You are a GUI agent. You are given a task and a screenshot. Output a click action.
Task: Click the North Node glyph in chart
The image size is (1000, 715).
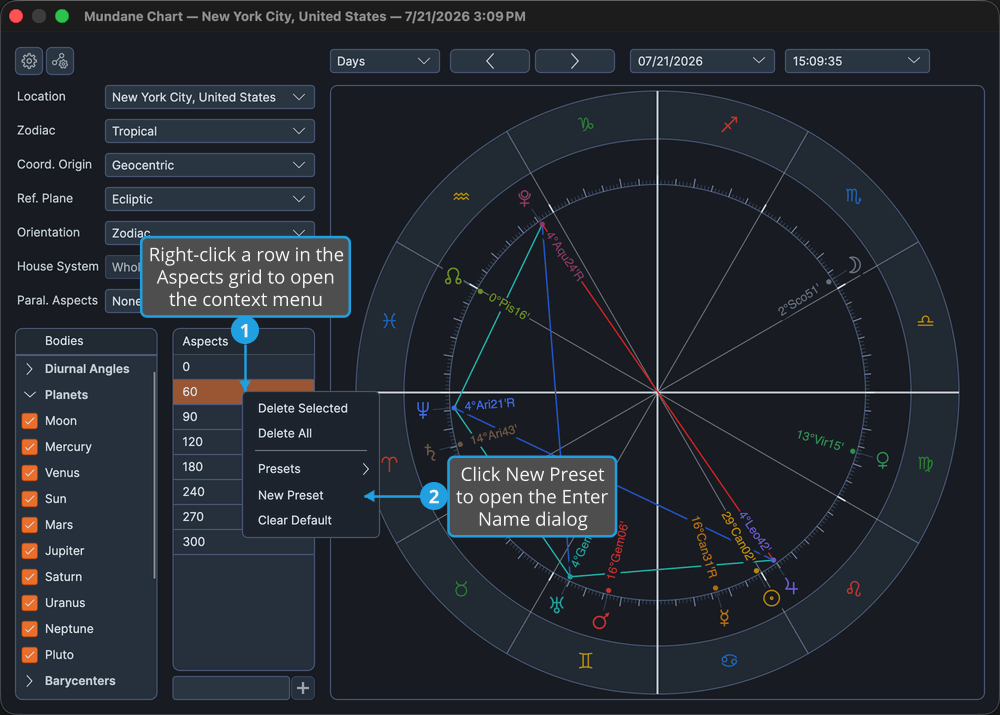pos(453,276)
